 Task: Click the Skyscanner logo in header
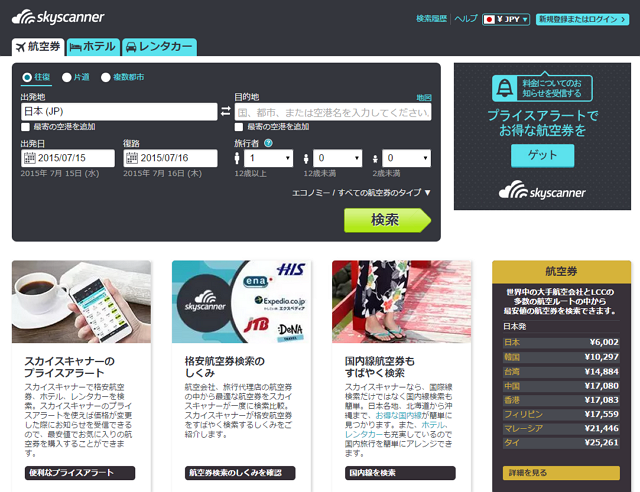tap(58, 17)
